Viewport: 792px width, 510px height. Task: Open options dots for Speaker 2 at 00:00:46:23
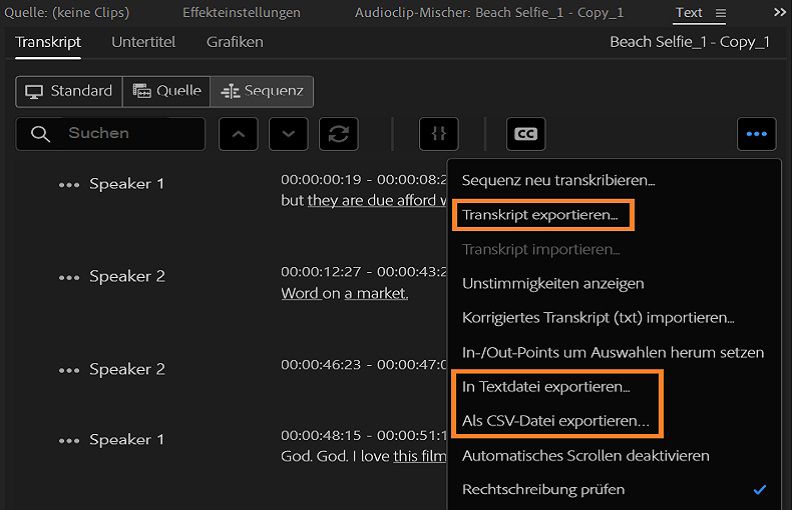point(69,371)
